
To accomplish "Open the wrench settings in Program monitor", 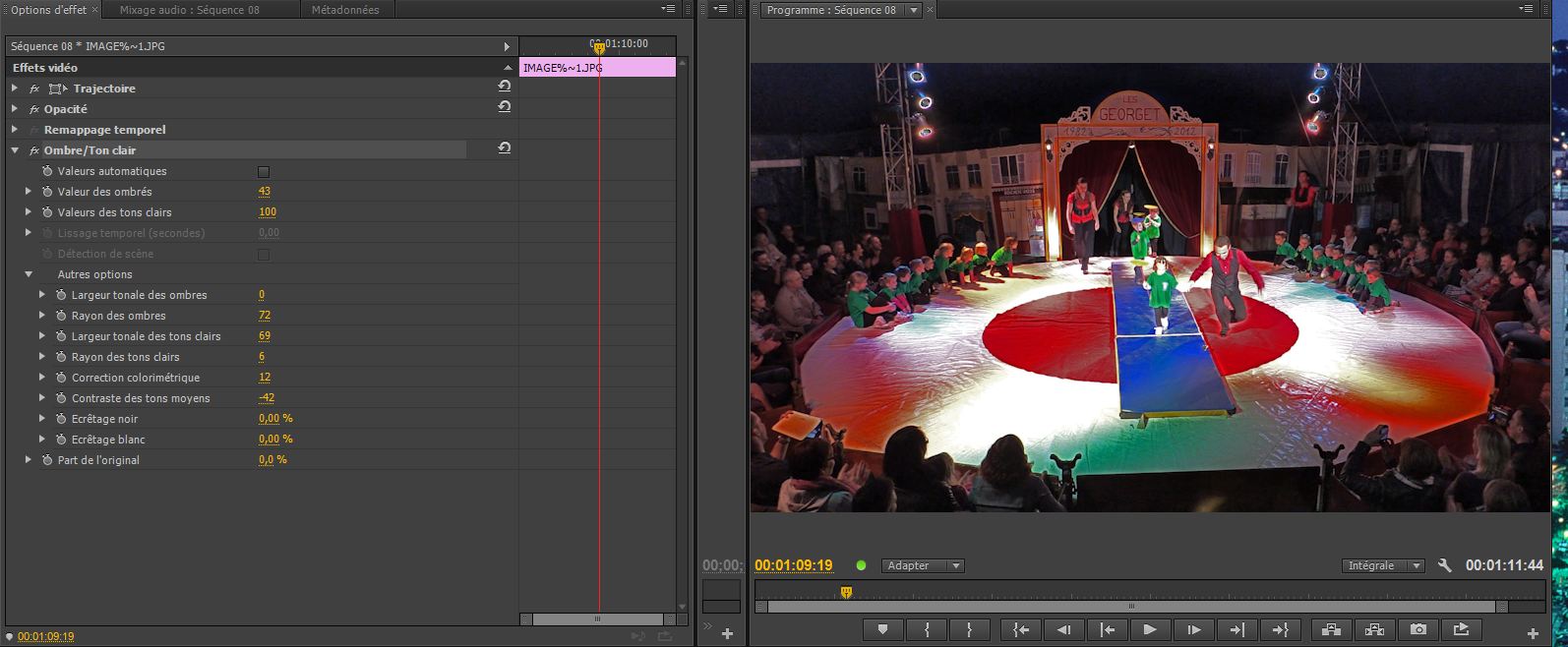I will [x=1444, y=565].
